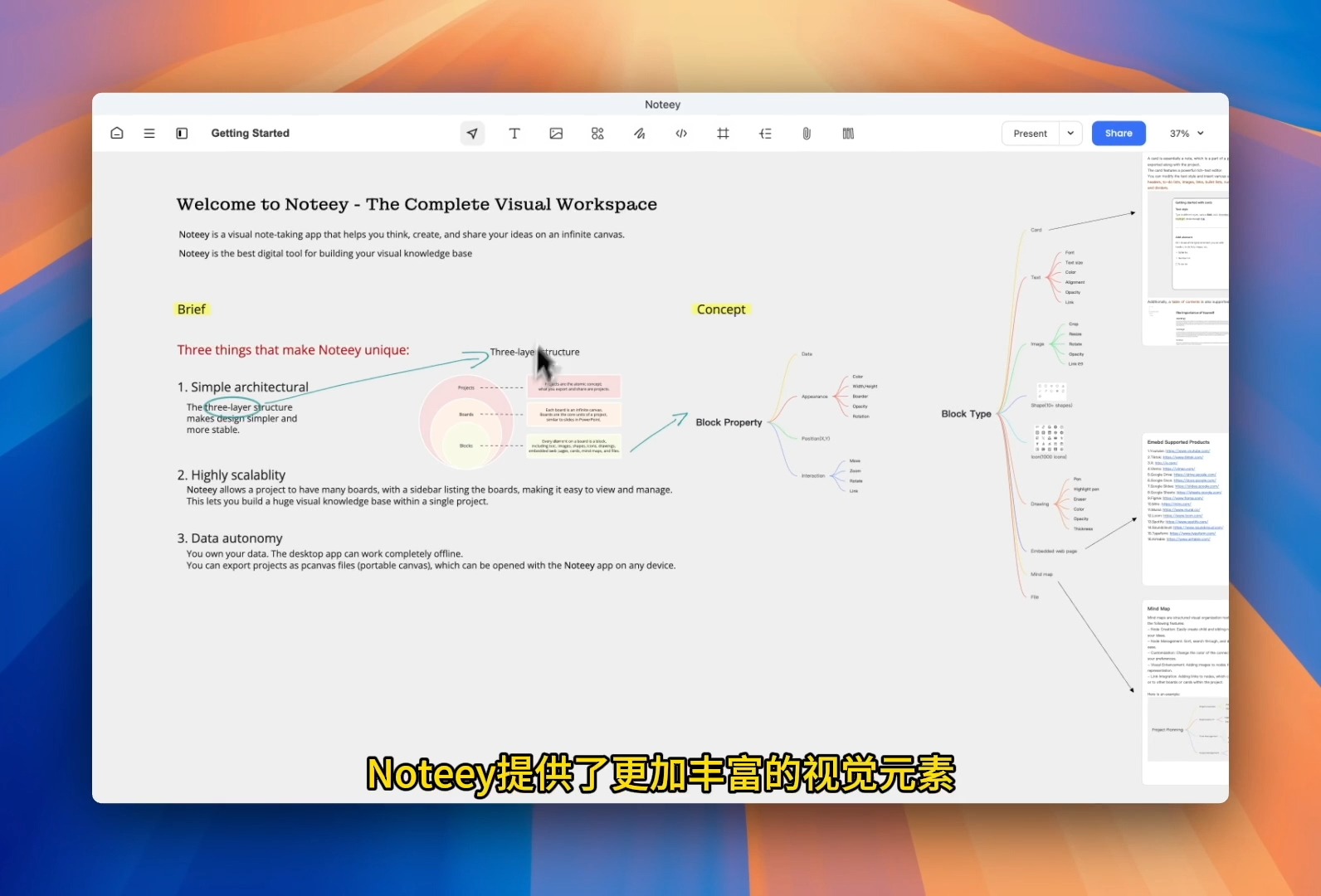Click the Interaction mind map node
This screenshot has height=896, width=1321.
tap(813, 476)
